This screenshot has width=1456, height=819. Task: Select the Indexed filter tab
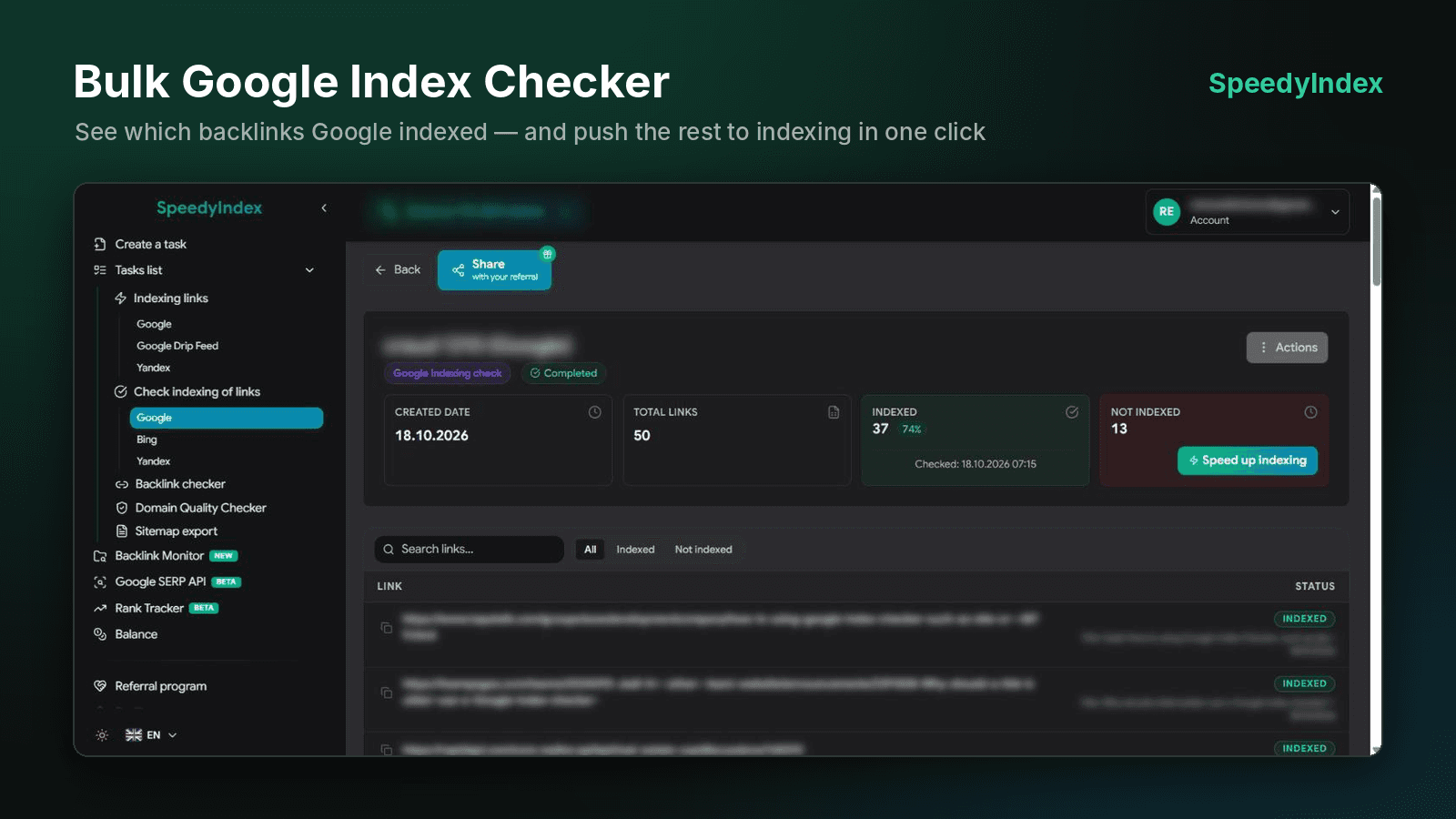click(x=635, y=550)
